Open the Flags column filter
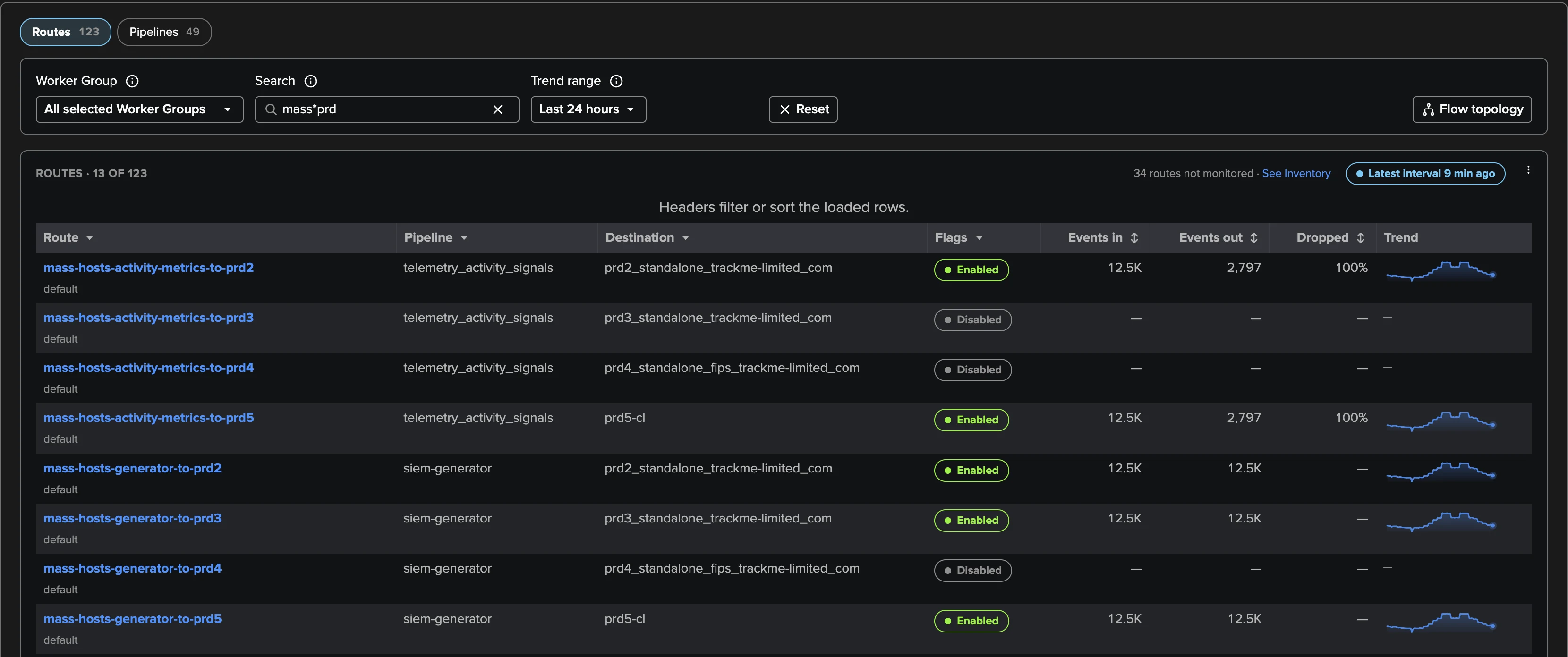This screenshot has height=657, width=1568. tap(979, 238)
